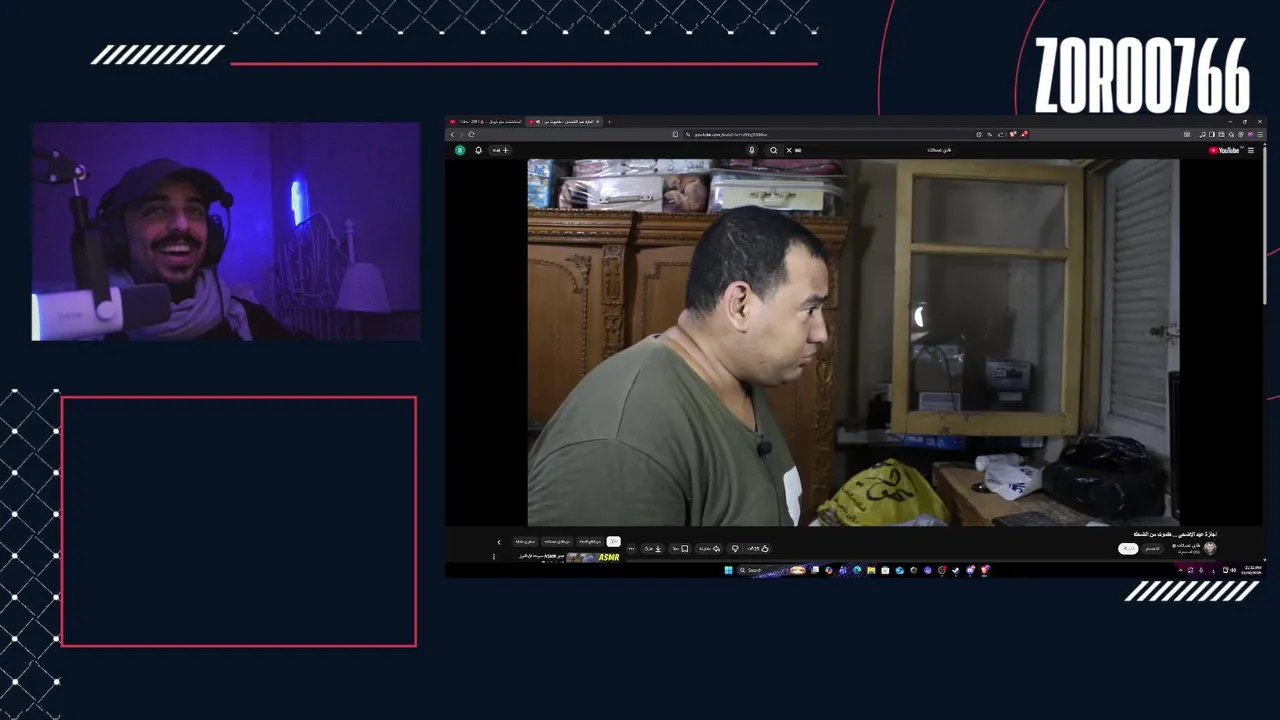The image size is (1280, 720).
Task: Click the video title text below player
Action: coord(1175,534)
